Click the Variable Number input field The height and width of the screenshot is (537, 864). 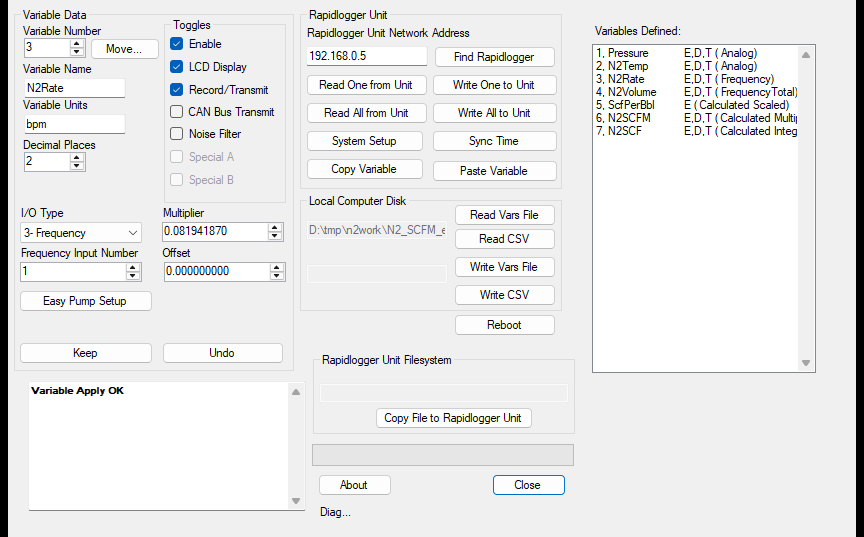point(47,48)
